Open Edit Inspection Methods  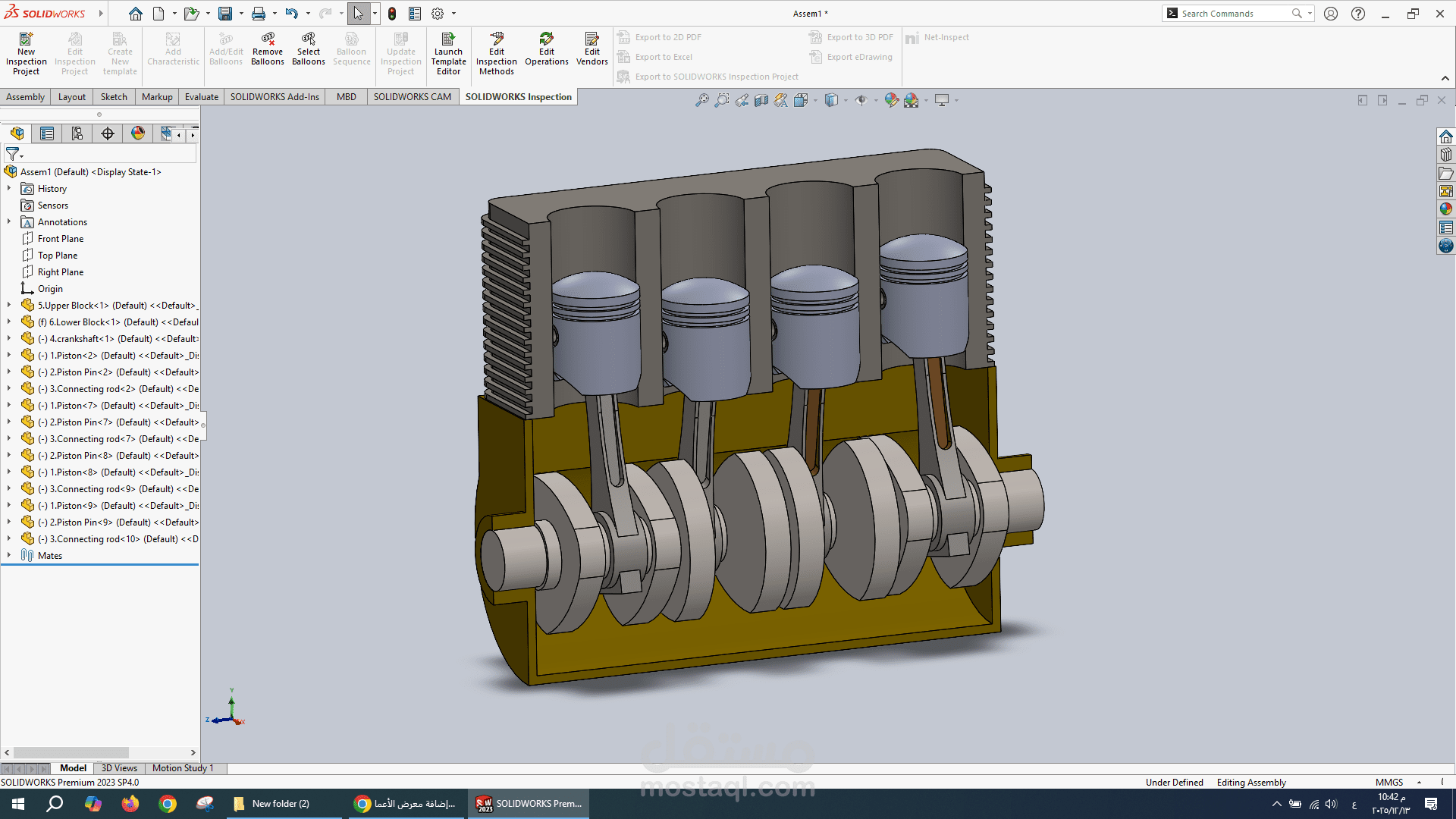pos(497,53)
